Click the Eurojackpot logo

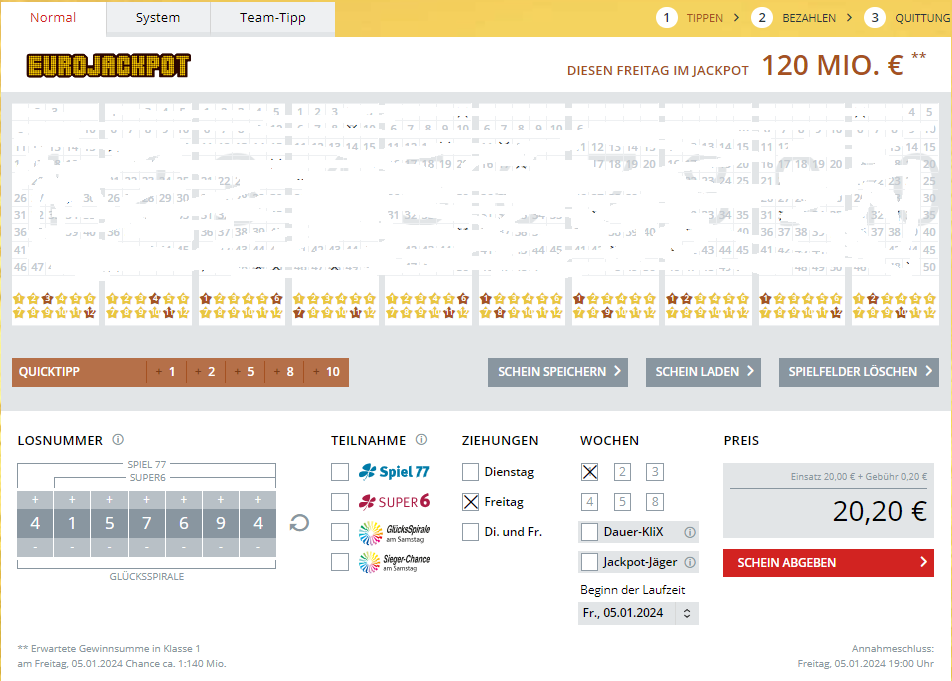(x=109, y=66)
